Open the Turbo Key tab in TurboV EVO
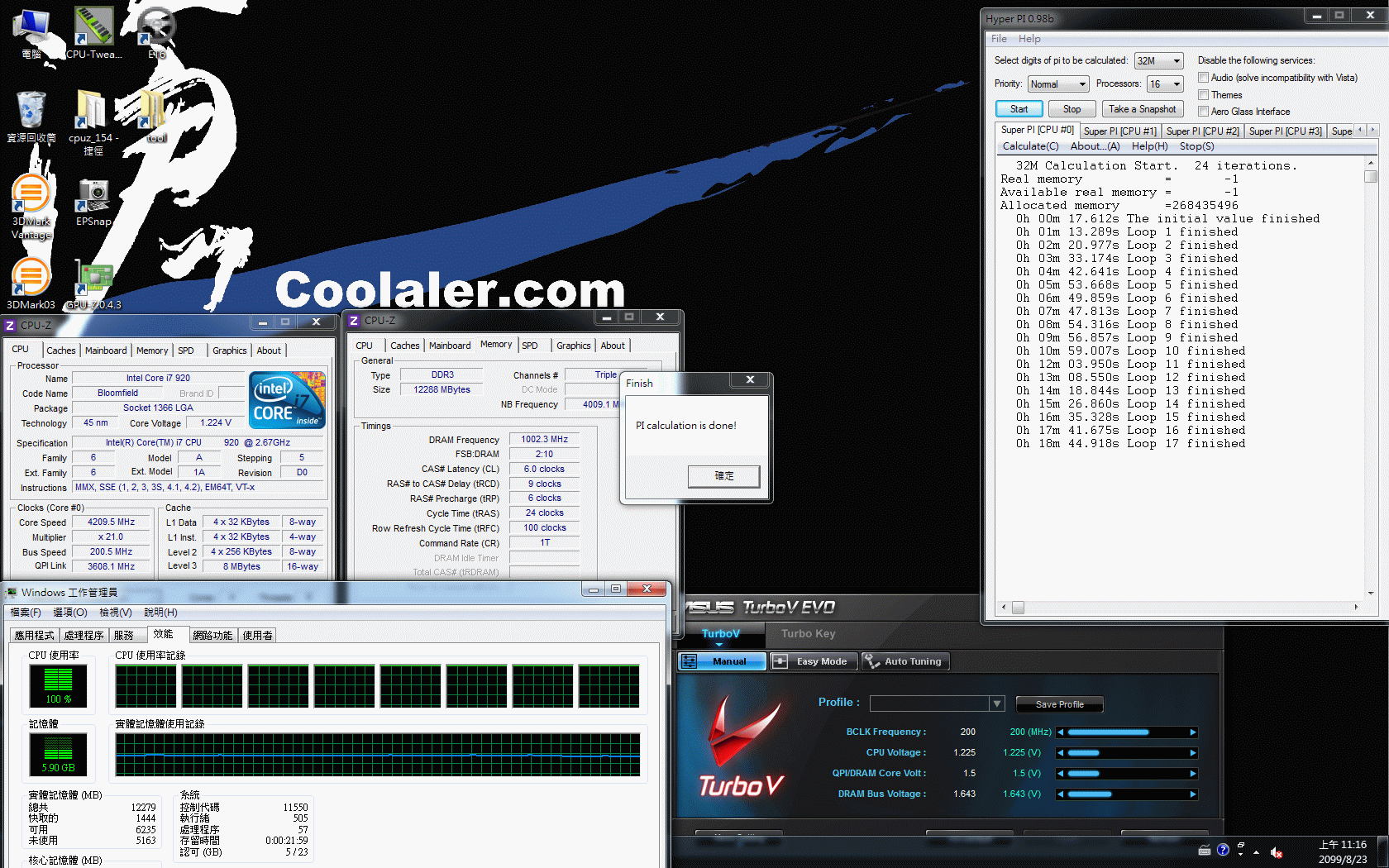 (809, 634)
